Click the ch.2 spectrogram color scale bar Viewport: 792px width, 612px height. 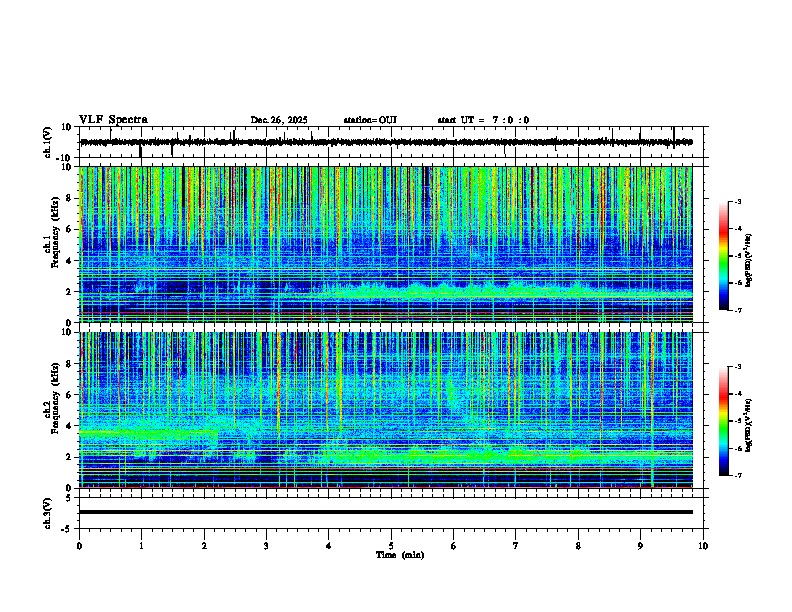724,421
